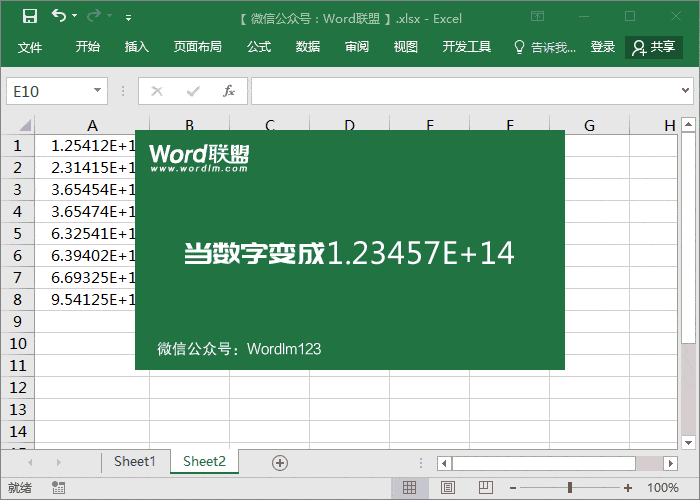Click cell with 6.32541E+1 value

click(92, 233)
